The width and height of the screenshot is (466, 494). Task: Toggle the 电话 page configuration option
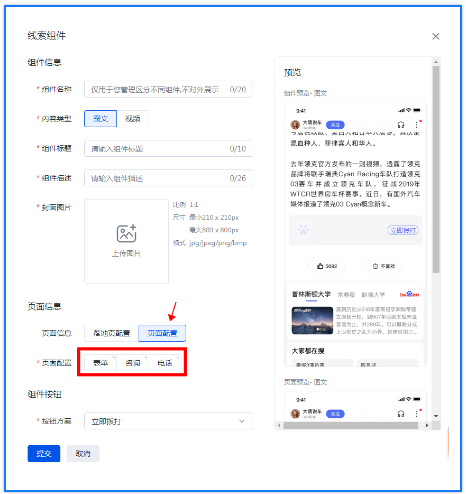pos(165,363)
